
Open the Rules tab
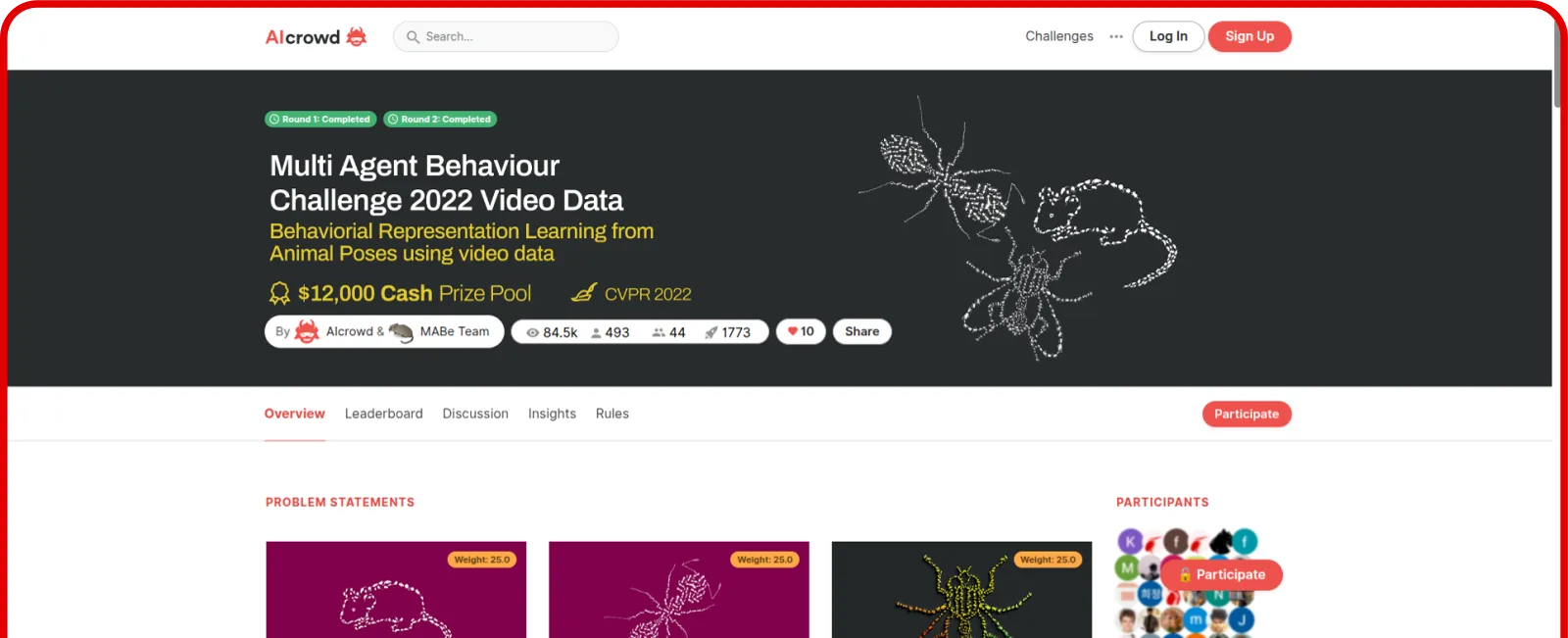click(x=612, y=414)
